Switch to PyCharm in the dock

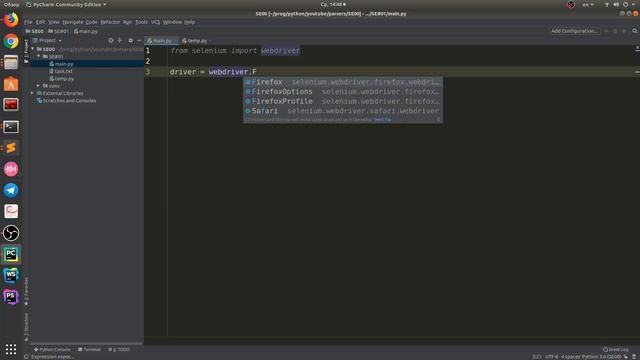point(11,254)
